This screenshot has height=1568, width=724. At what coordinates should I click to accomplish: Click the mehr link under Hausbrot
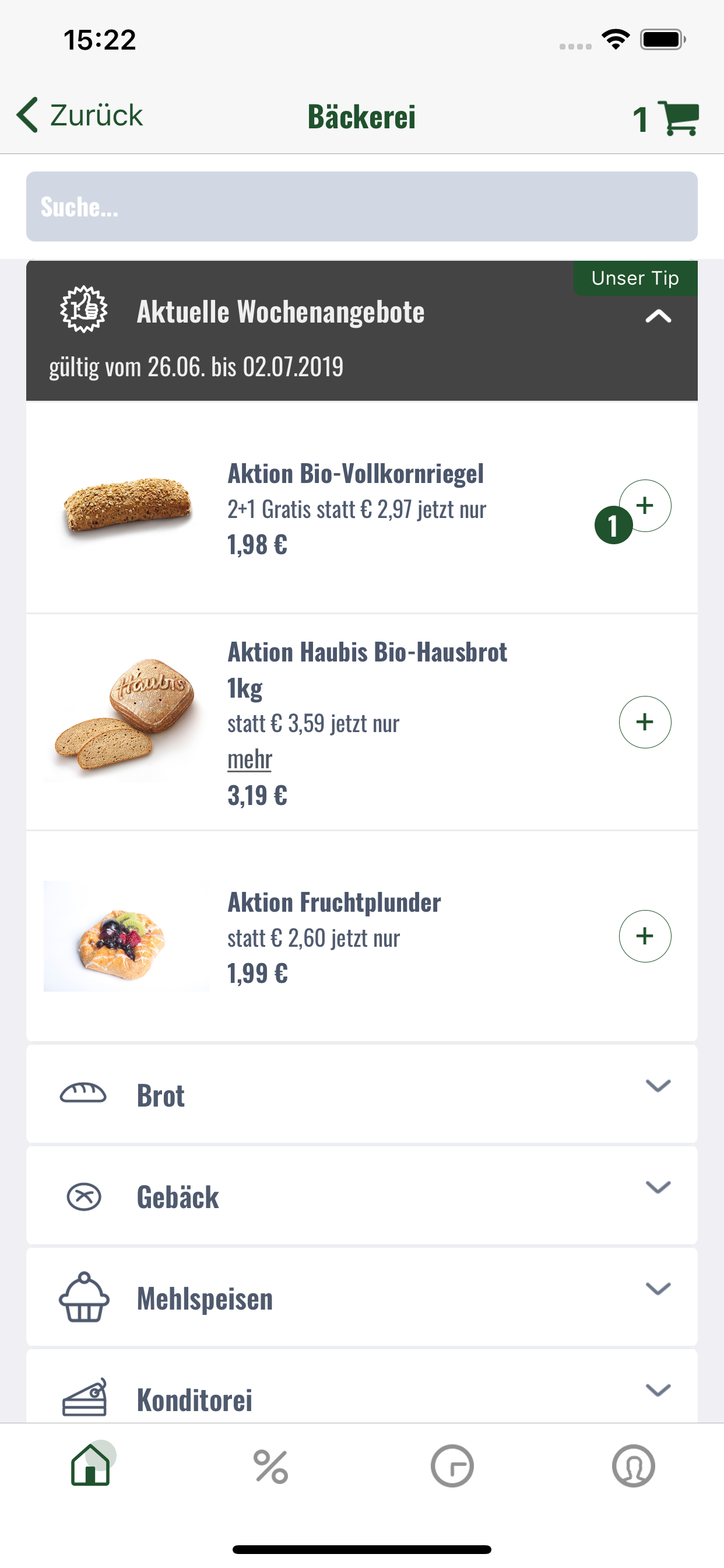tap(249, 759)
